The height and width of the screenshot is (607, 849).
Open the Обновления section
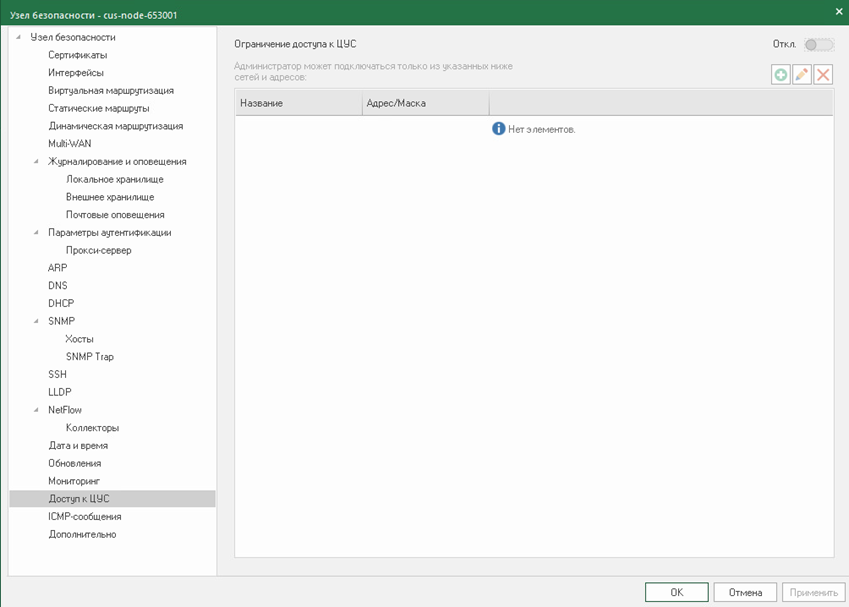pyautogui.click(x=75, y=464)
